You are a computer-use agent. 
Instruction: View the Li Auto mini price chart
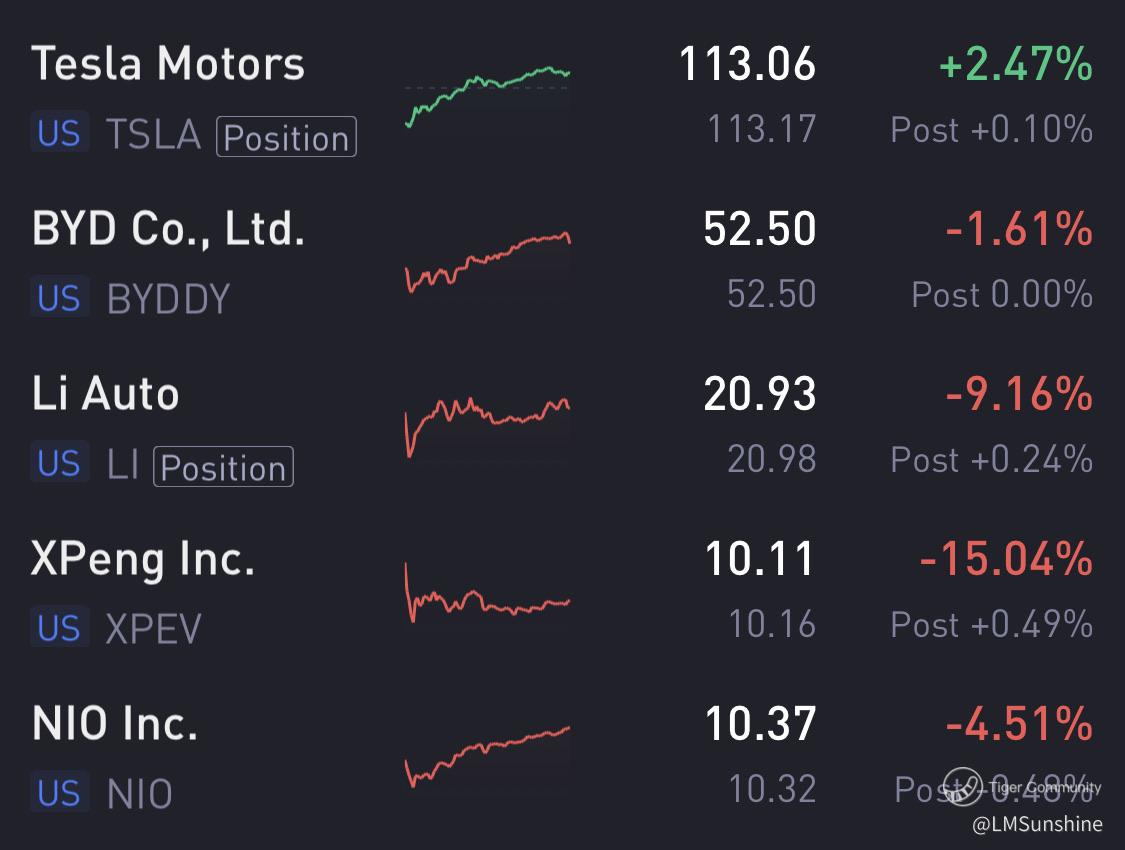(x=488, y=425)
